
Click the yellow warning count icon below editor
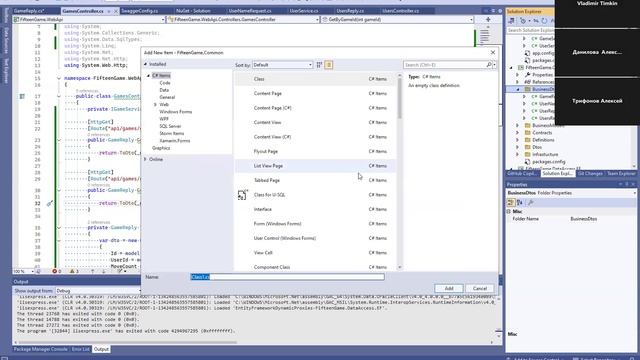point(72,271)
